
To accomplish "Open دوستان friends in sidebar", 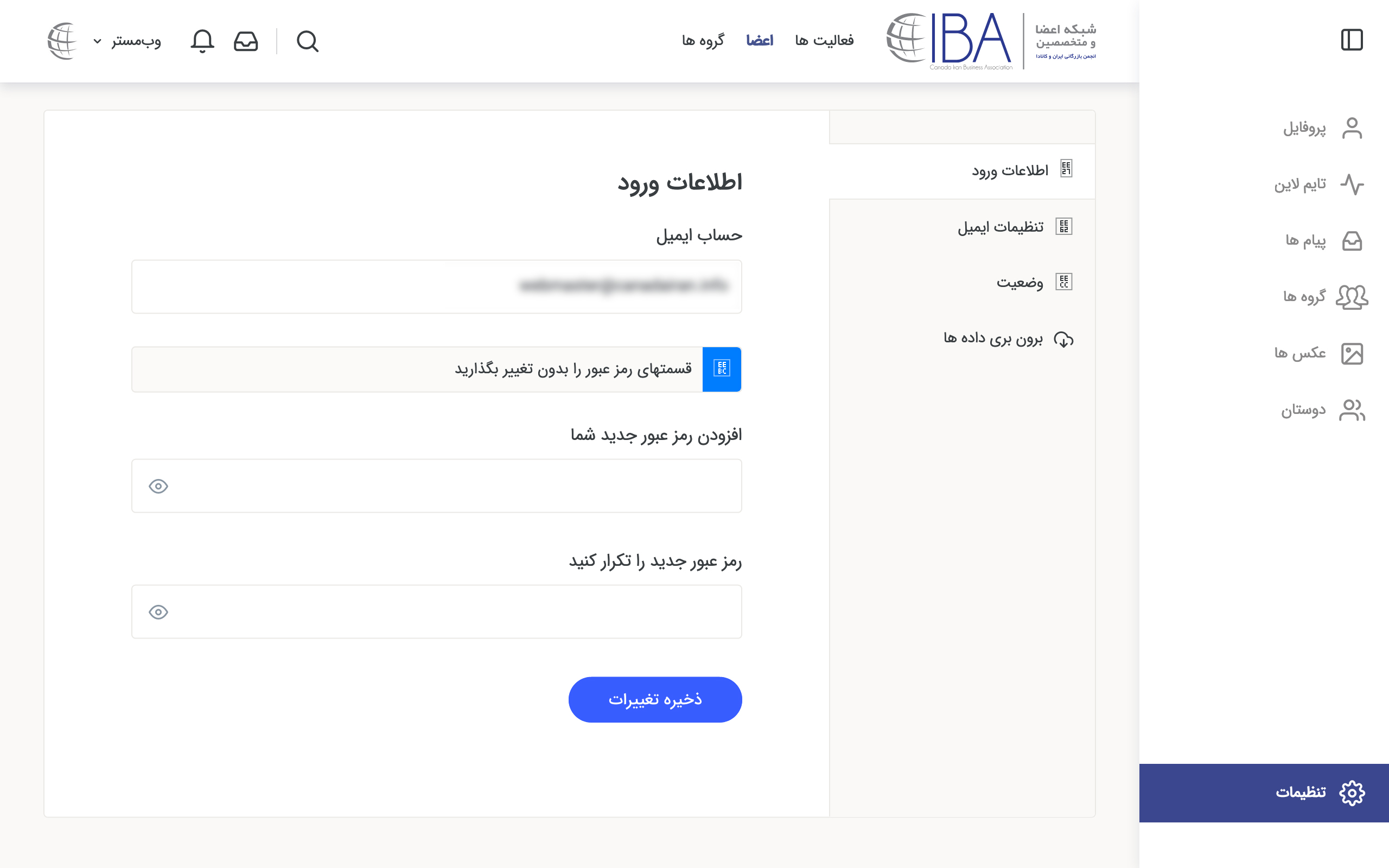I will 1323,410.
